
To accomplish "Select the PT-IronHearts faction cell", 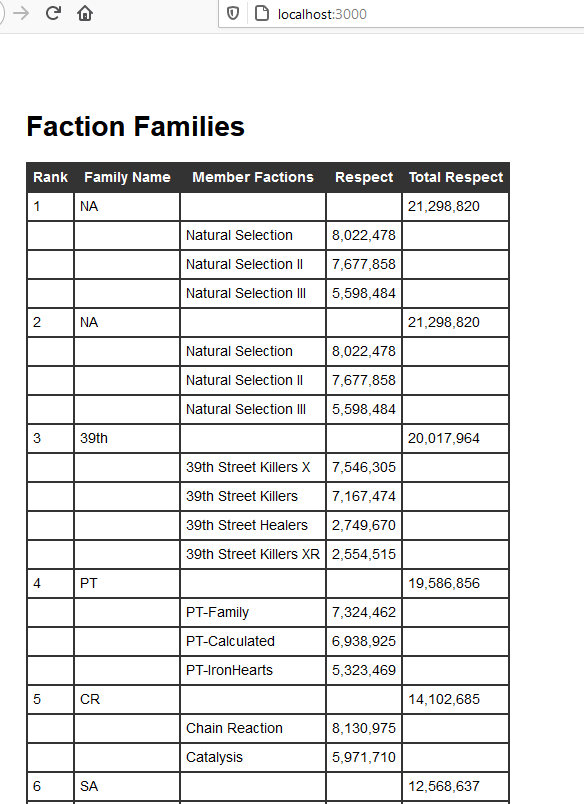I will (x=253, y=670).
